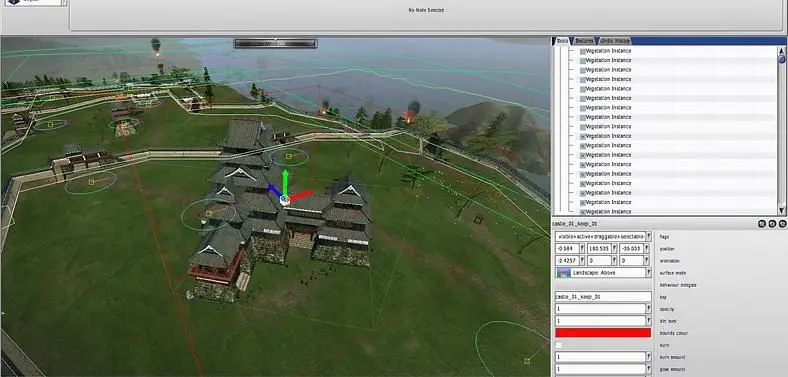Viewport: 788px width, 377px height.
Task: Click the glow amount value field
Action: [x=600, y=369]
